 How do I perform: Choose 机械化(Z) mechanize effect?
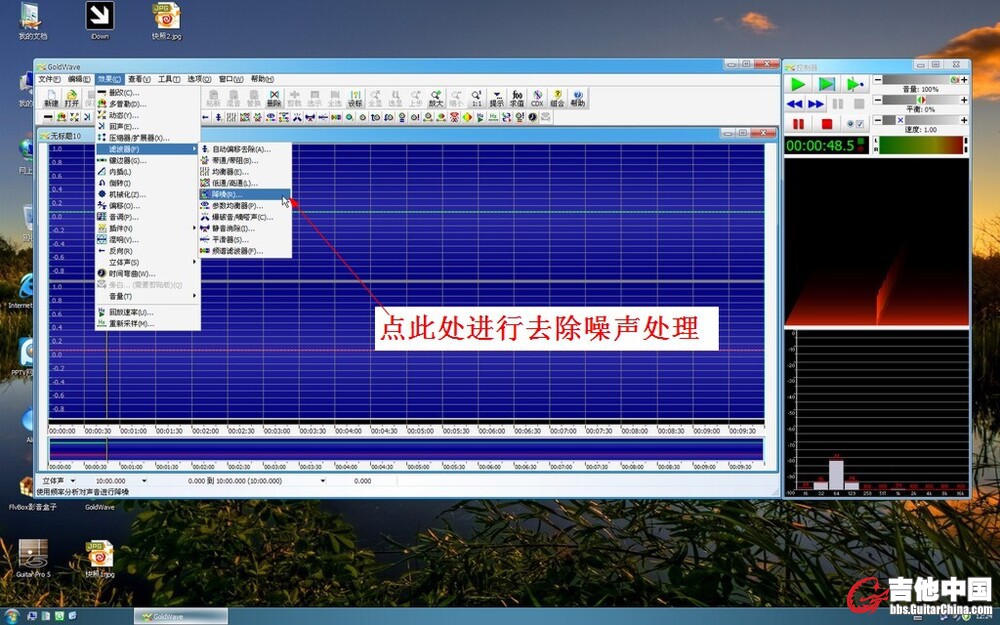point(147,194)
